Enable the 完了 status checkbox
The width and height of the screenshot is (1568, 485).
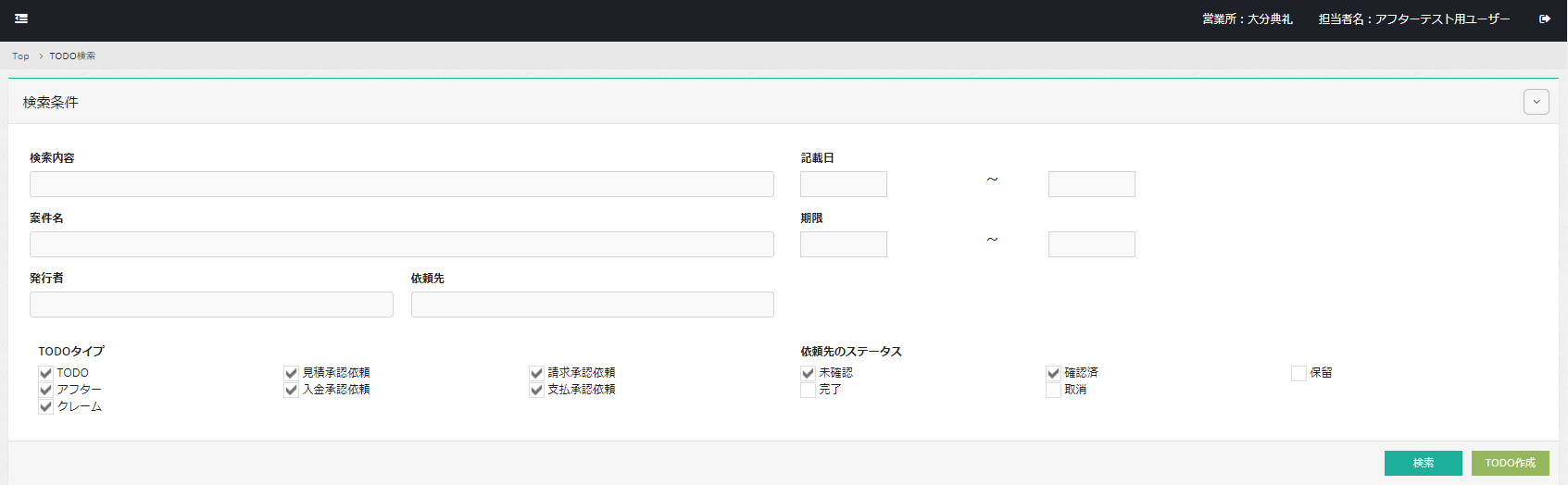click(808, 390)
